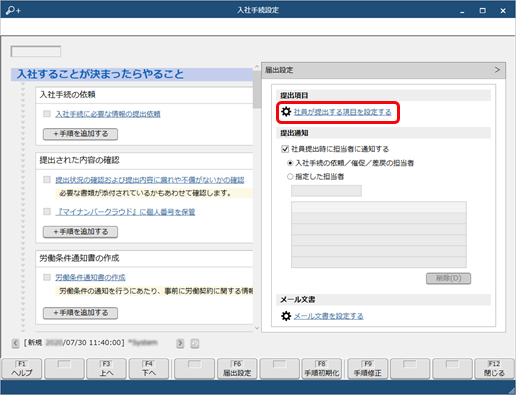Click +手順を追加する under 提出された内容の確認
The image size is (516, 395).
click(x=80, y=232)
